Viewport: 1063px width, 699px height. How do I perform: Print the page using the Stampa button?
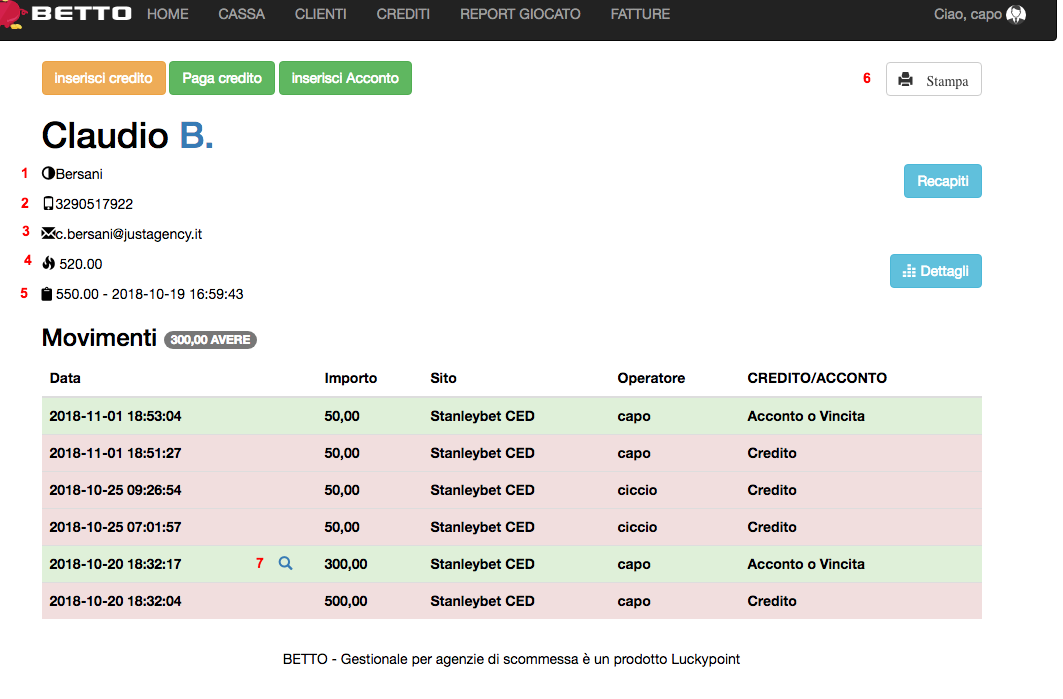(x=933, y=80)
